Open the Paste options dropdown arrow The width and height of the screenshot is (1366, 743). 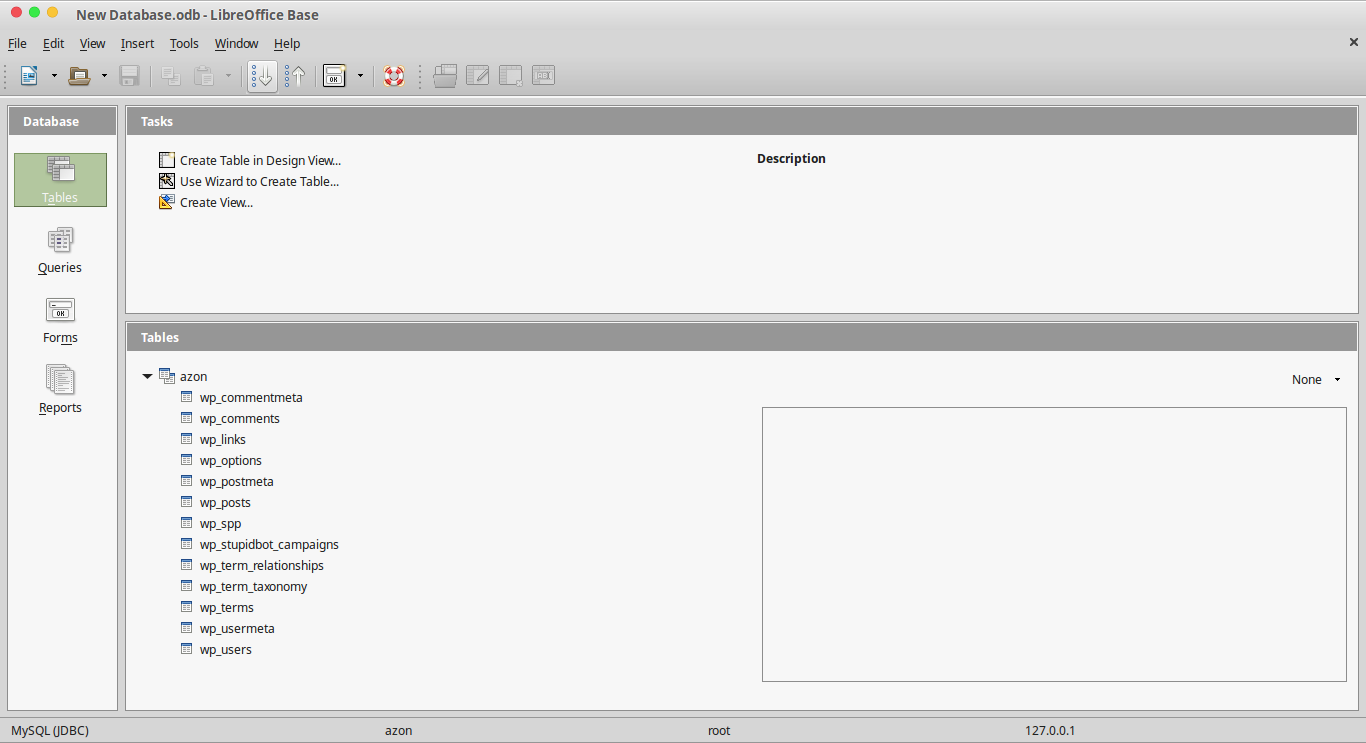click(228, 76)
